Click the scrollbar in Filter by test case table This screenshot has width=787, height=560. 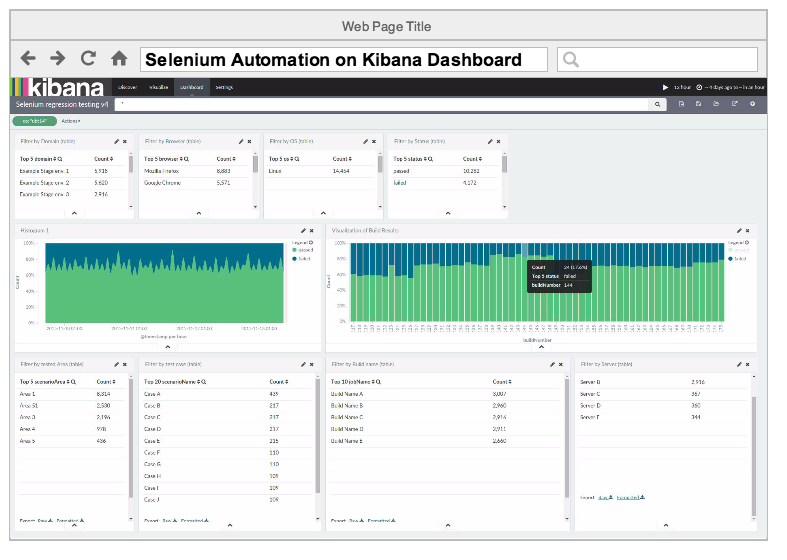[317, 435]
